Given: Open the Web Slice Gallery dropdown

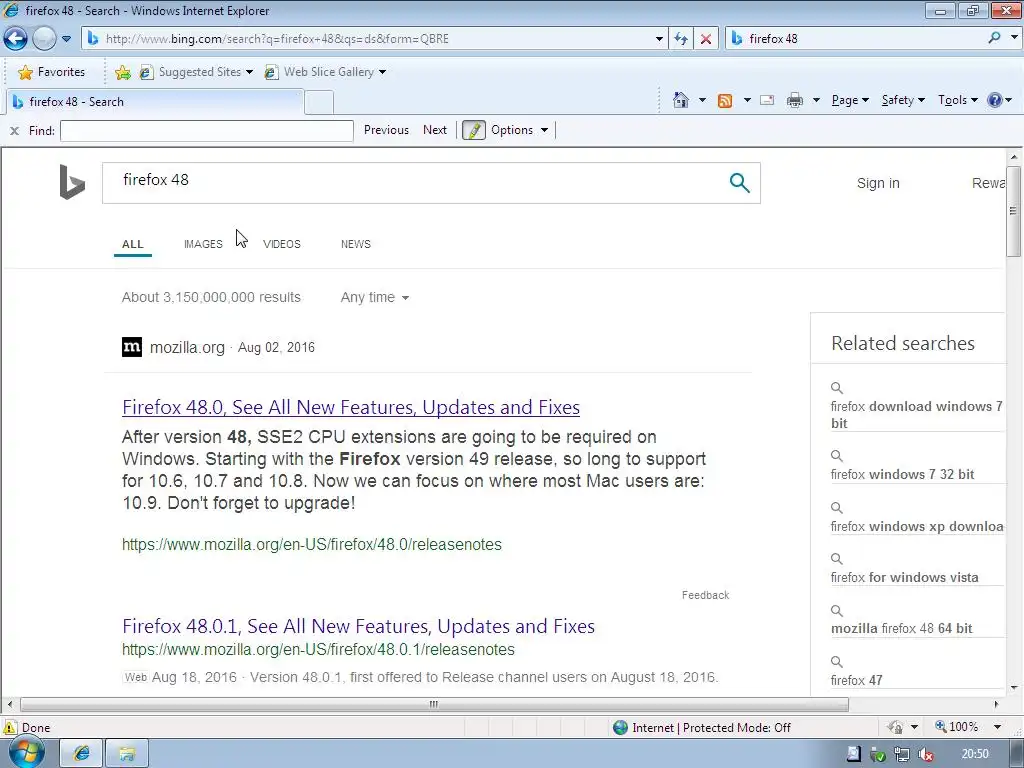Looking at the screenshot, I should 325,72.
